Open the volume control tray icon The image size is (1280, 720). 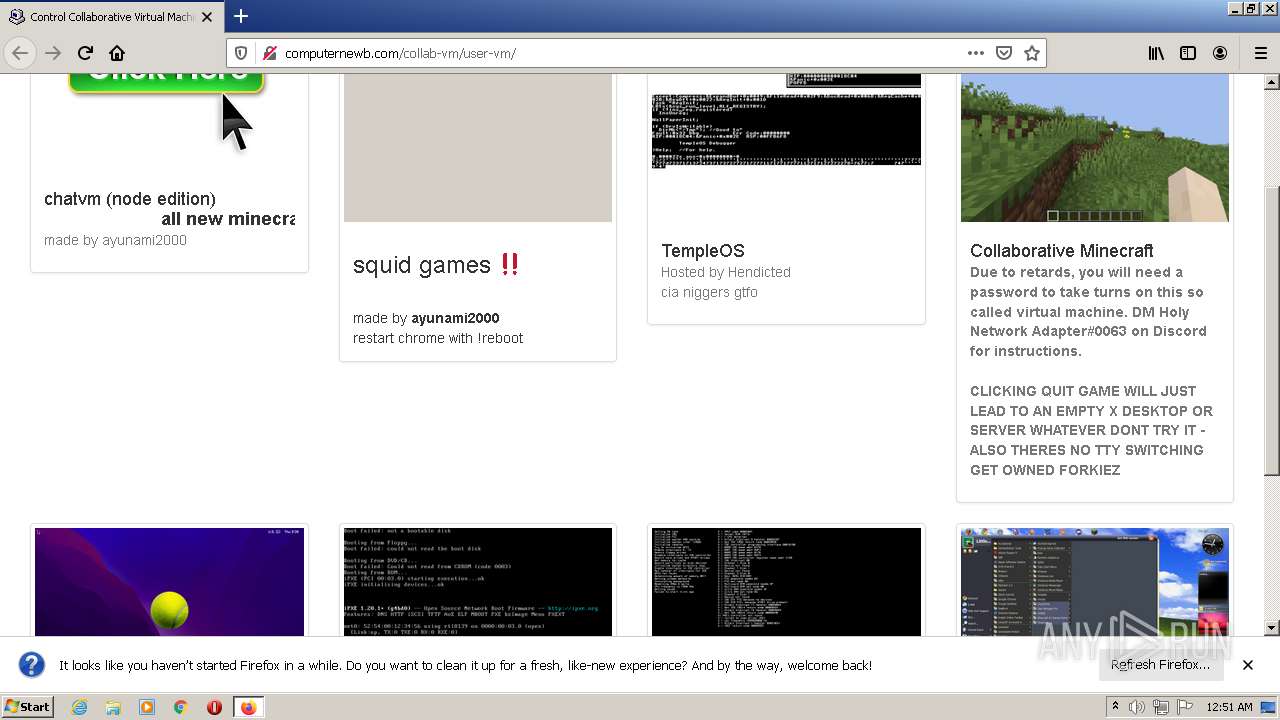point(1137,707)
